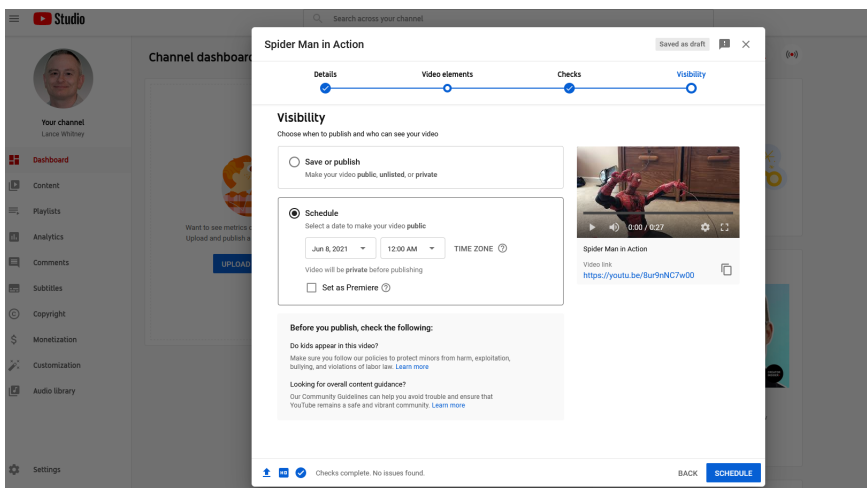Click the TIME ZONE label
Image resolution: width=867 pixels, height=488 pixels.
[x=473, y=249]
